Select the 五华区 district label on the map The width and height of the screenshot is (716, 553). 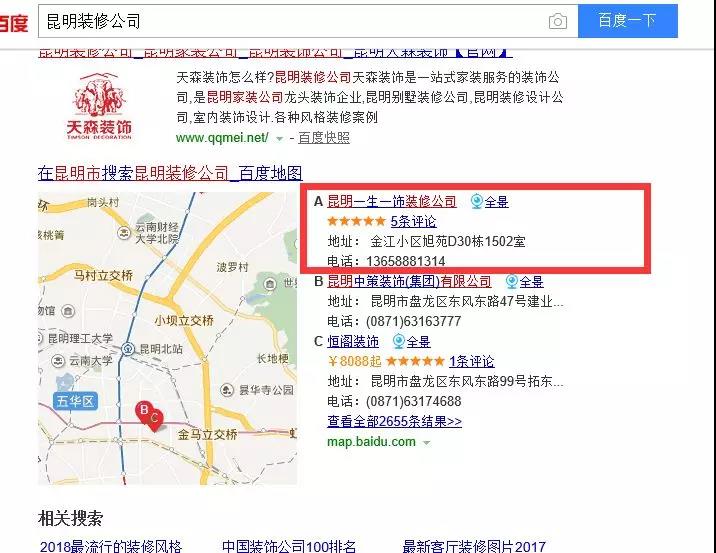click(75, 401)
